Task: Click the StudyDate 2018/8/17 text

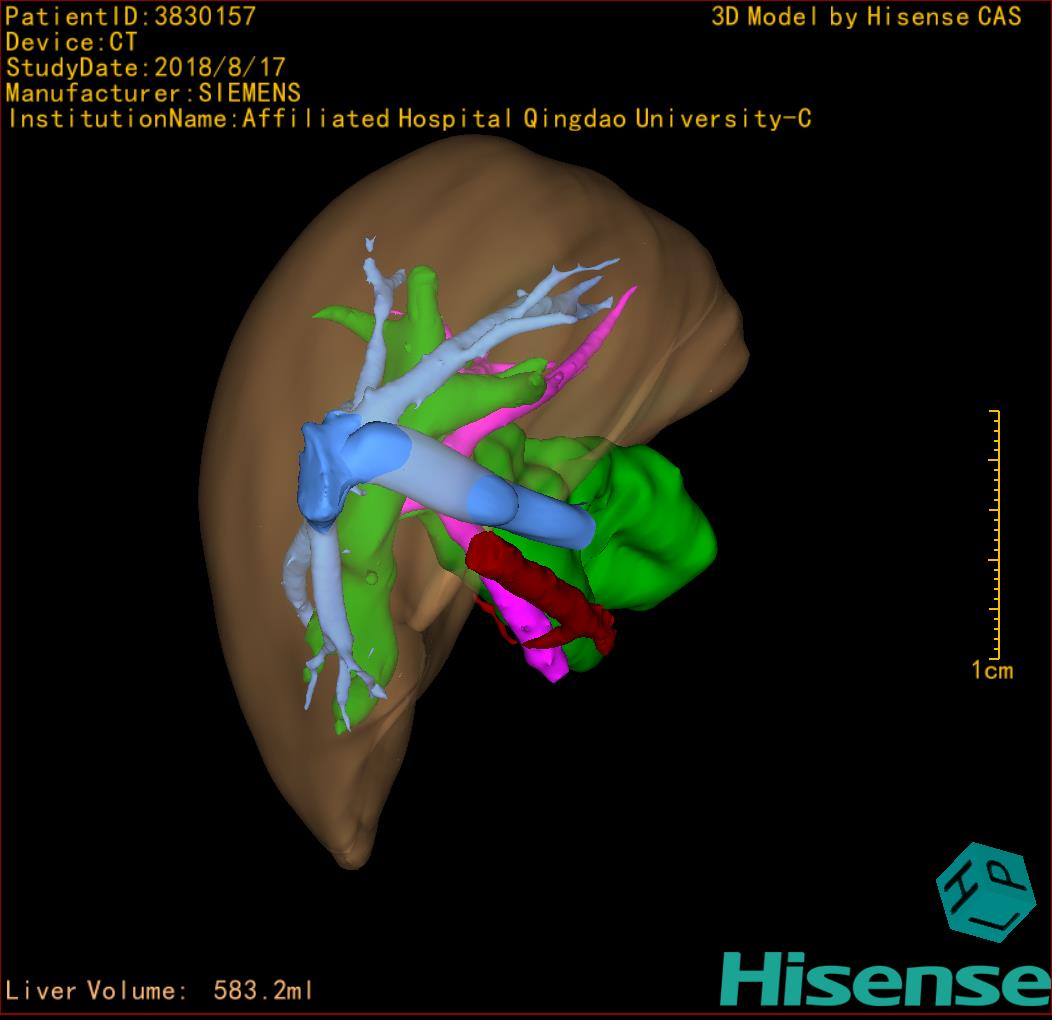Action: [x=146, y=68]
